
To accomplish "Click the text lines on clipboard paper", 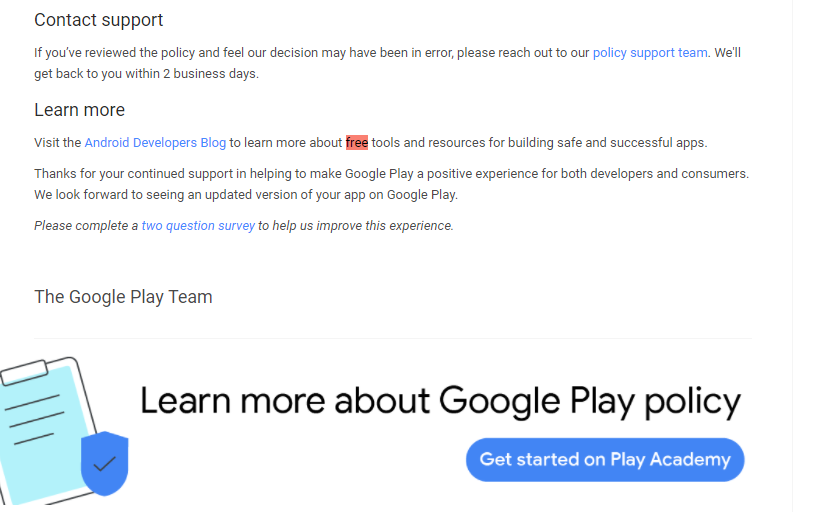I will (34, 420).
